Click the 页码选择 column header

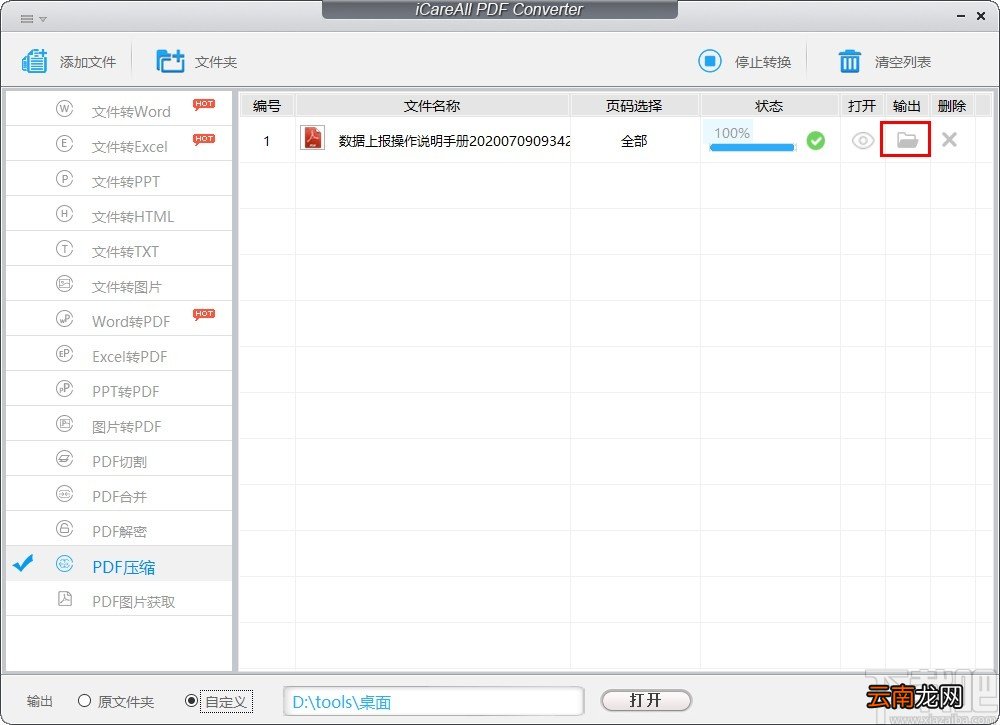[635, 106]
